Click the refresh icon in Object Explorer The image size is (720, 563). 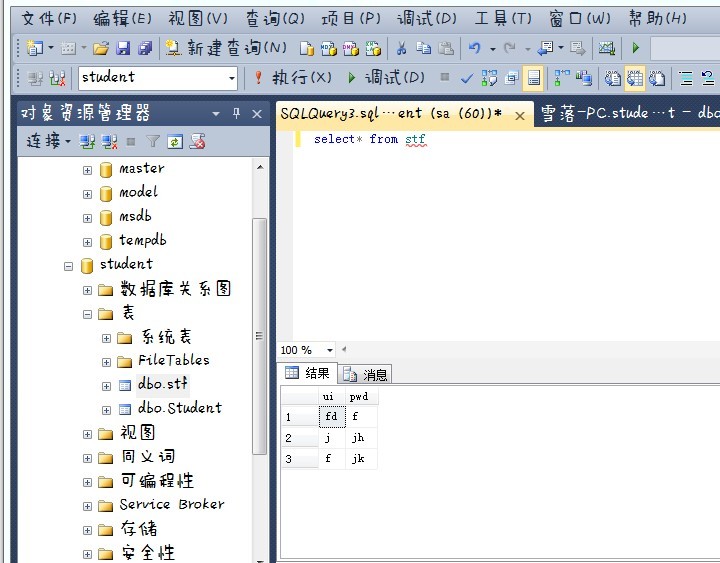tap(175, 142)
